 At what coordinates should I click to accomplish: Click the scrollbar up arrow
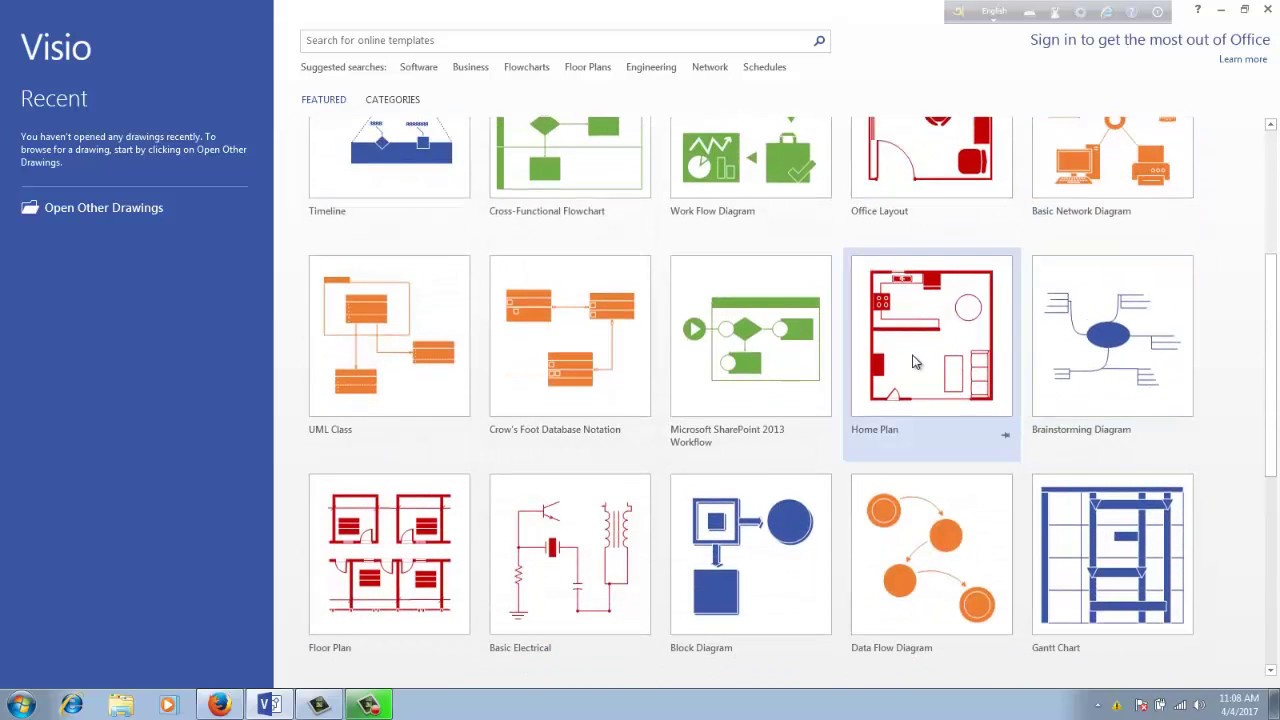(1270, 123)
